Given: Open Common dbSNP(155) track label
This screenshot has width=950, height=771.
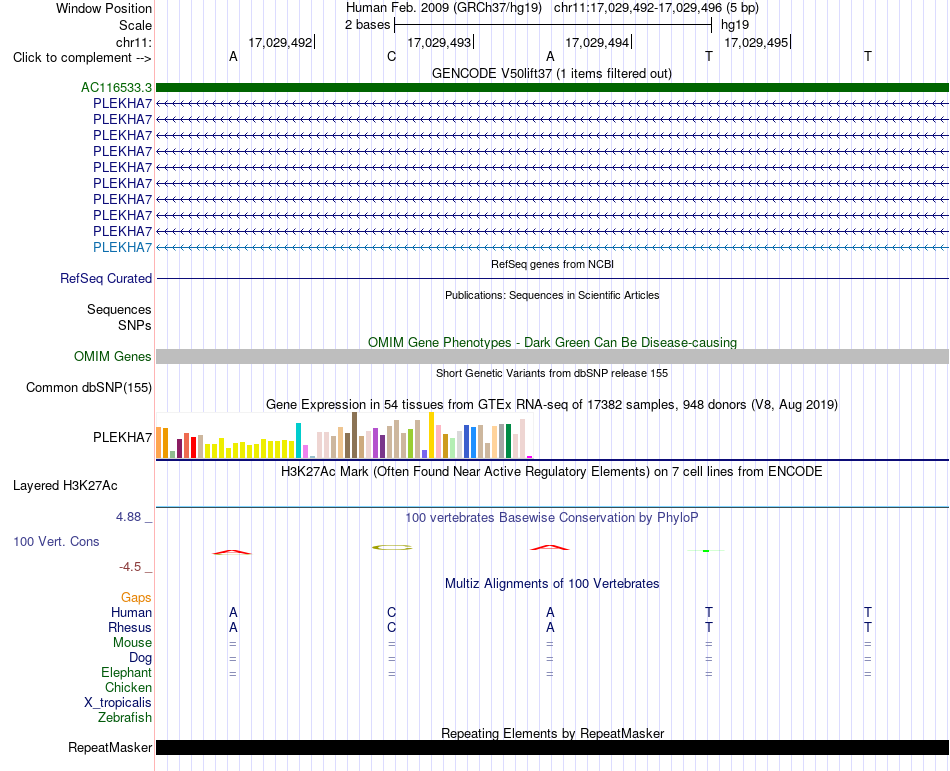Looking at the screenshot, I should pos(89,388).
